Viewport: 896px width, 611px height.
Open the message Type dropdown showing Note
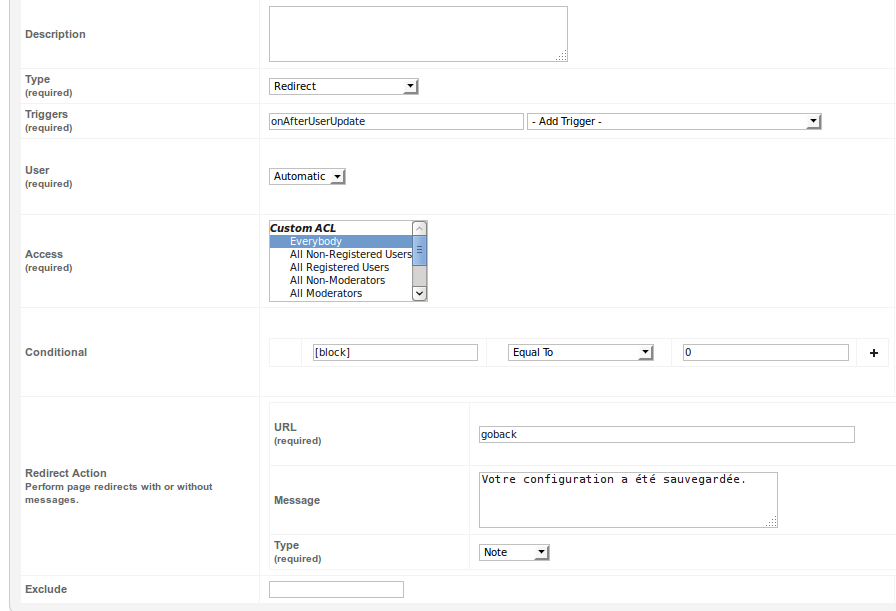point(514,552)
